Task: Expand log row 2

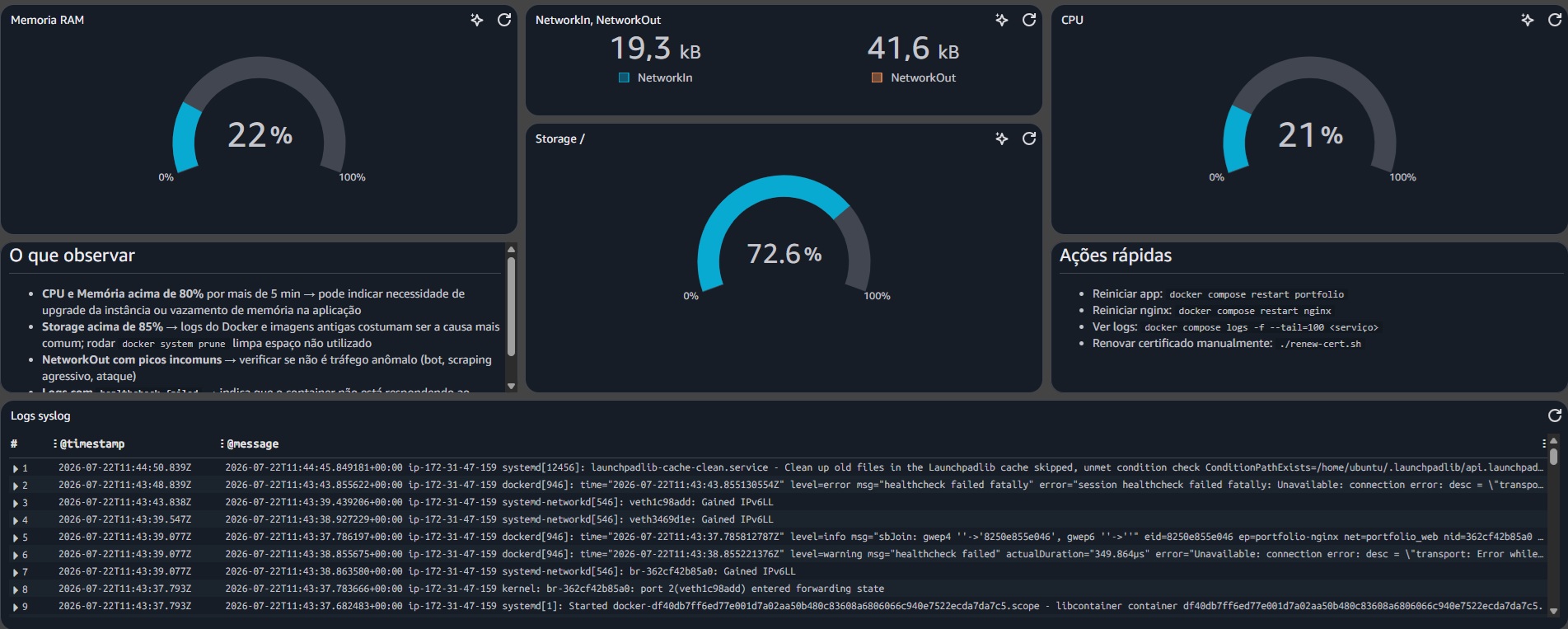Action: point(15,486)
